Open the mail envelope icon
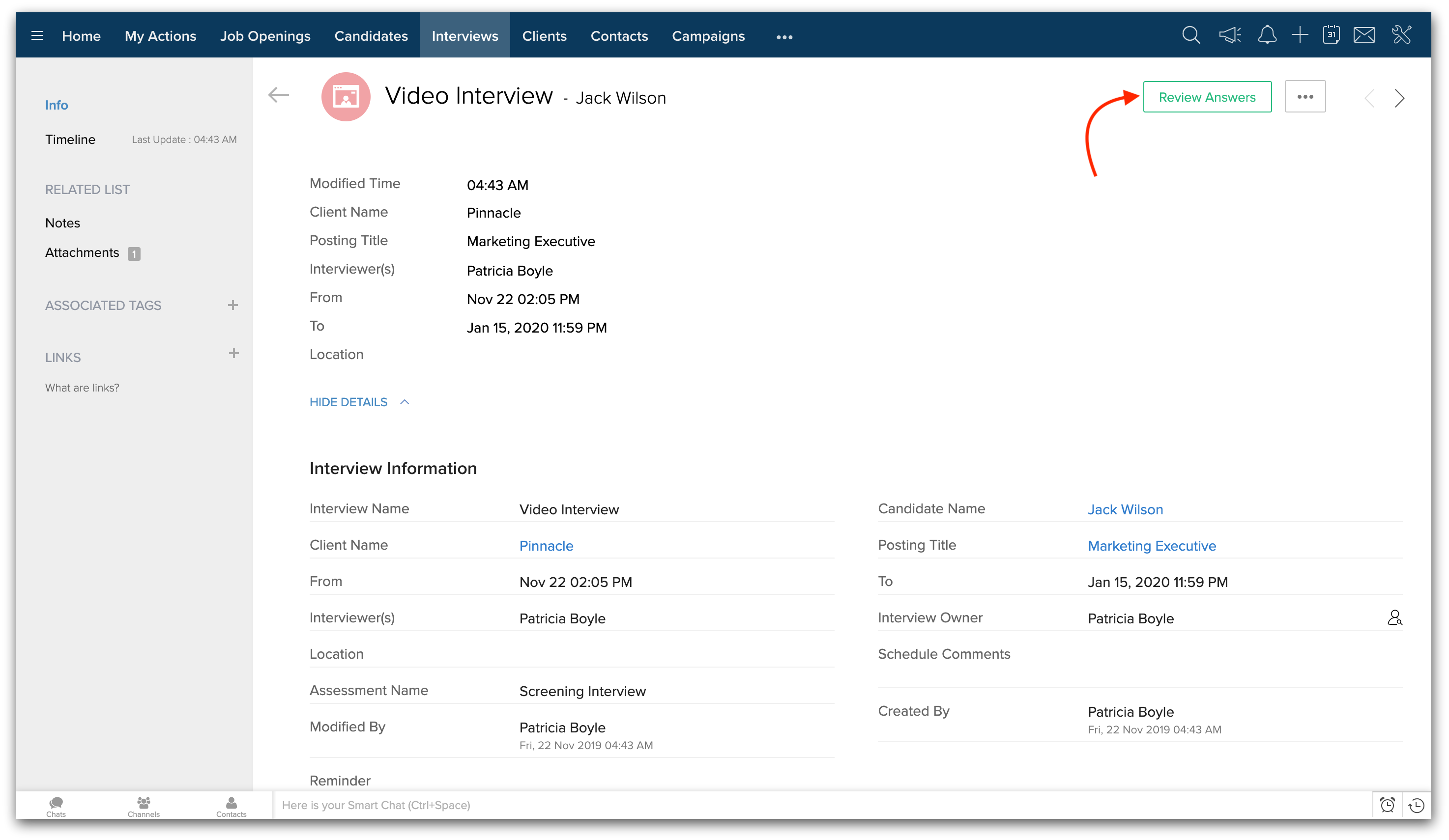This screenshot has width=1449, height=840. tap(1364, 36)
